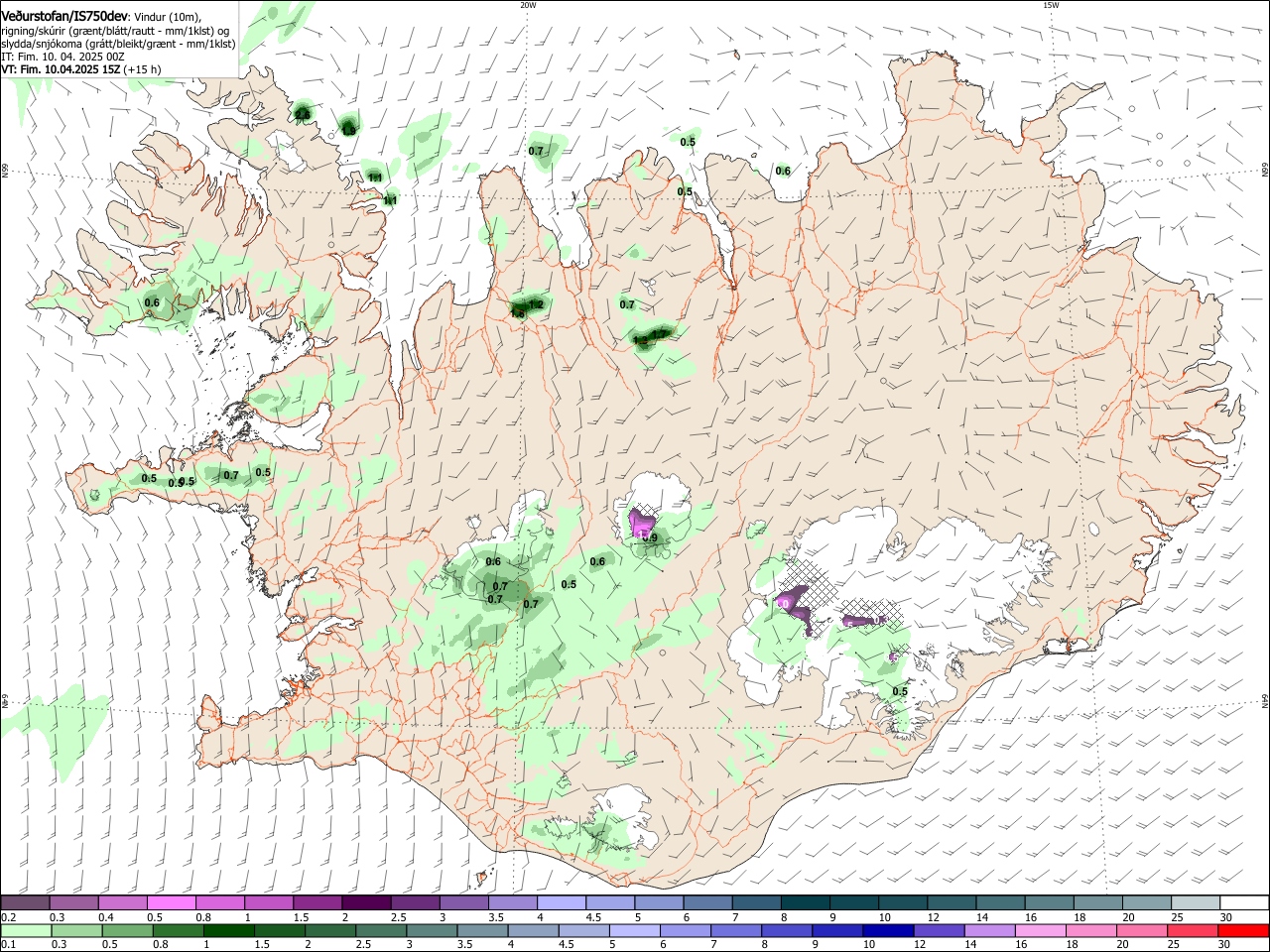Screen dimensions: 1270x952
Task: Pick the darkest purple 2–2.5 snow swatch
Action: pyautogui.click(x=366, y=902)
